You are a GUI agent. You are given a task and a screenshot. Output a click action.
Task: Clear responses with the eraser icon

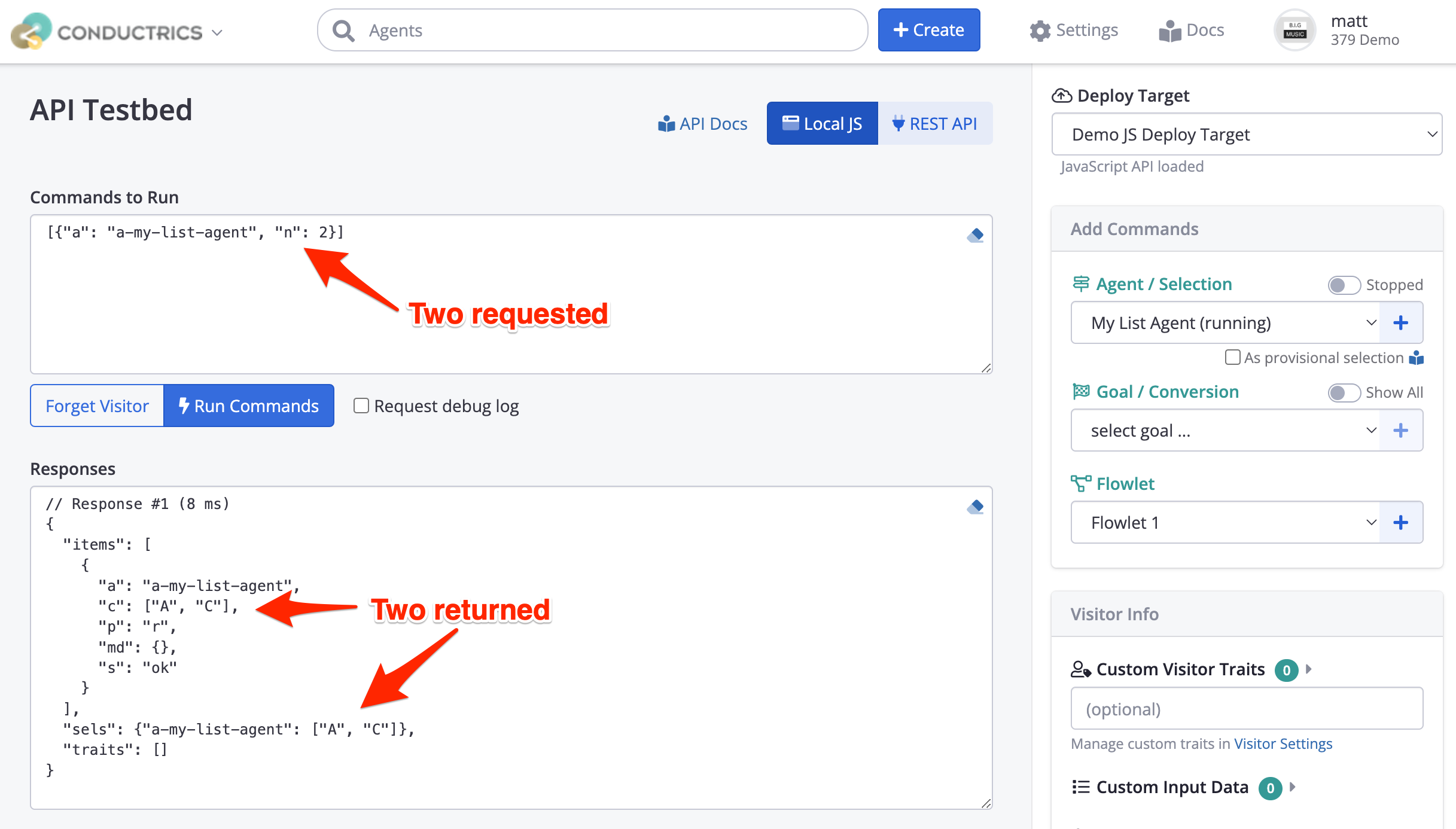[x=975, y=507]
